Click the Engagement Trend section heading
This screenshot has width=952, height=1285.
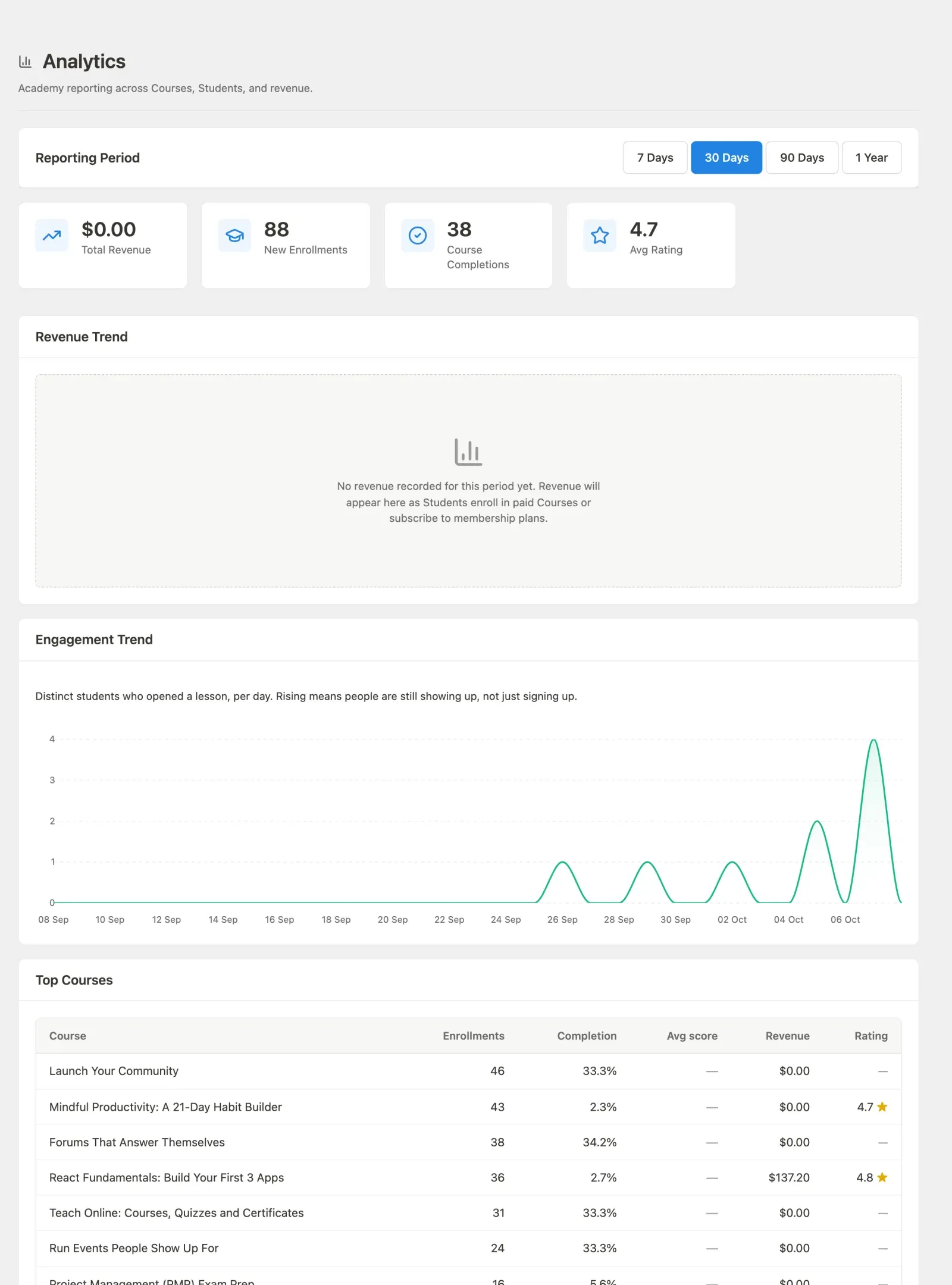click(94, 640)
